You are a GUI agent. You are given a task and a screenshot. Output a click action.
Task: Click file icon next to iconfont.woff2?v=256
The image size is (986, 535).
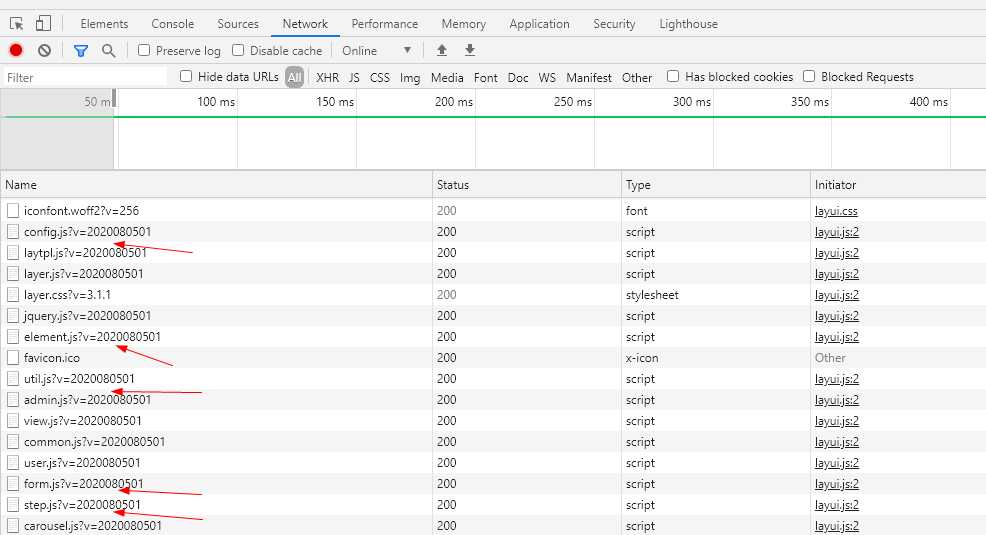pos(13,211)
